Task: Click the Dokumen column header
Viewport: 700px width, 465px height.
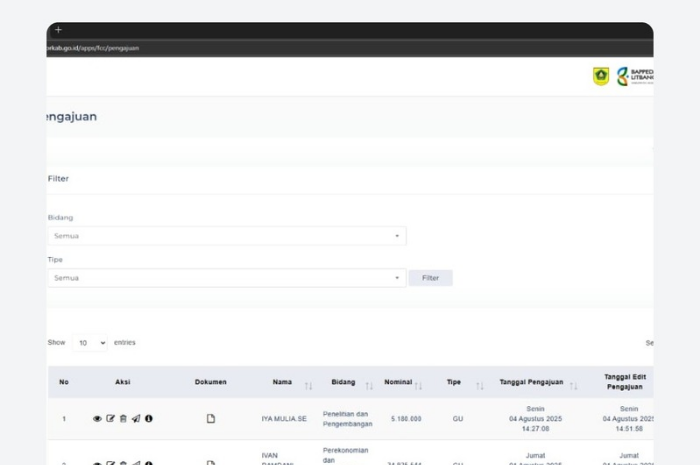Action: pos(211,382)
